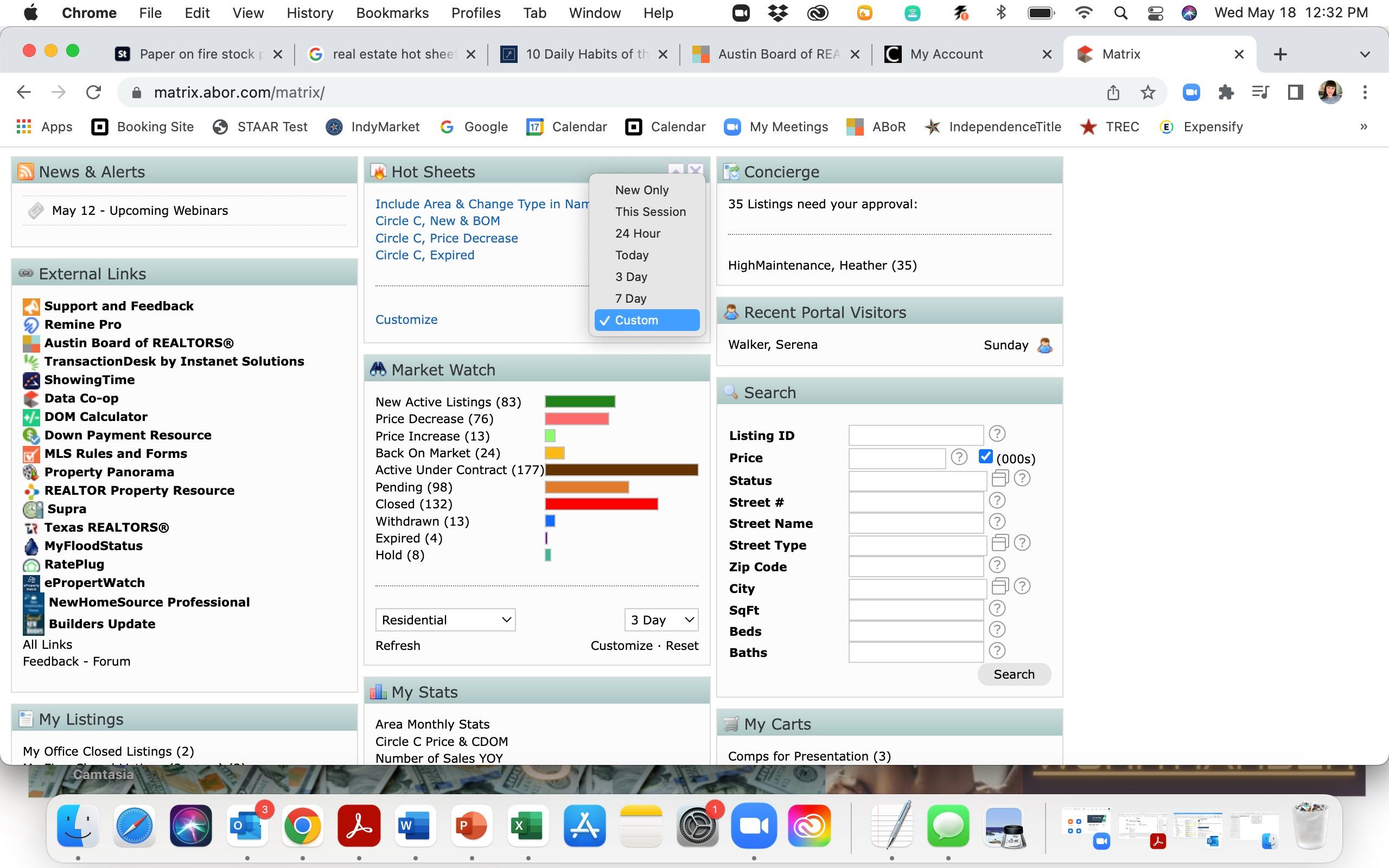The height and width of the screenshot is (868, 1389).
Task: Click the City field list picker icon
Action: click(1000, 586)
